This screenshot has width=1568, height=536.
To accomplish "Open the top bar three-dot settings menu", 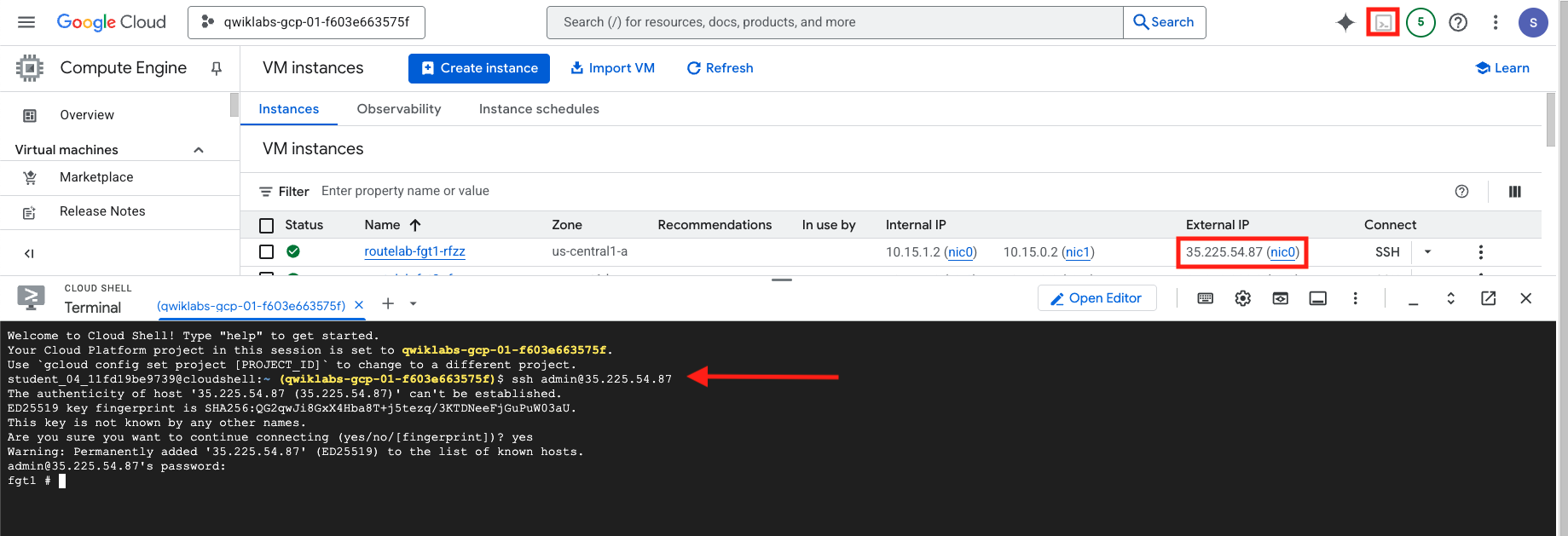I will pyautogui.click(x=1496, y=22).
